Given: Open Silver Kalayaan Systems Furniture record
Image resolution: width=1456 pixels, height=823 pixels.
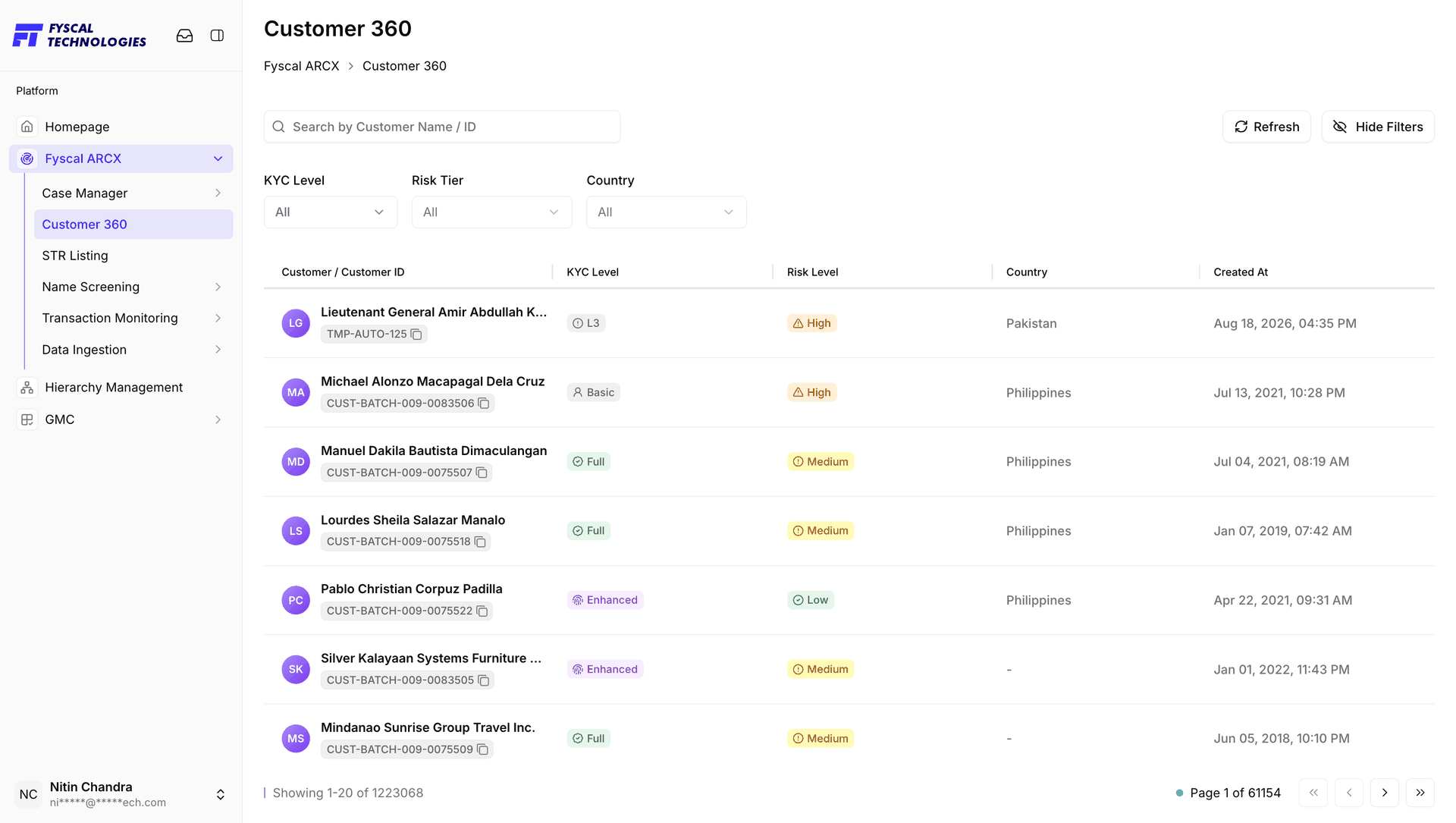Looking at the screenshot, I should click(x=431, y=658).
